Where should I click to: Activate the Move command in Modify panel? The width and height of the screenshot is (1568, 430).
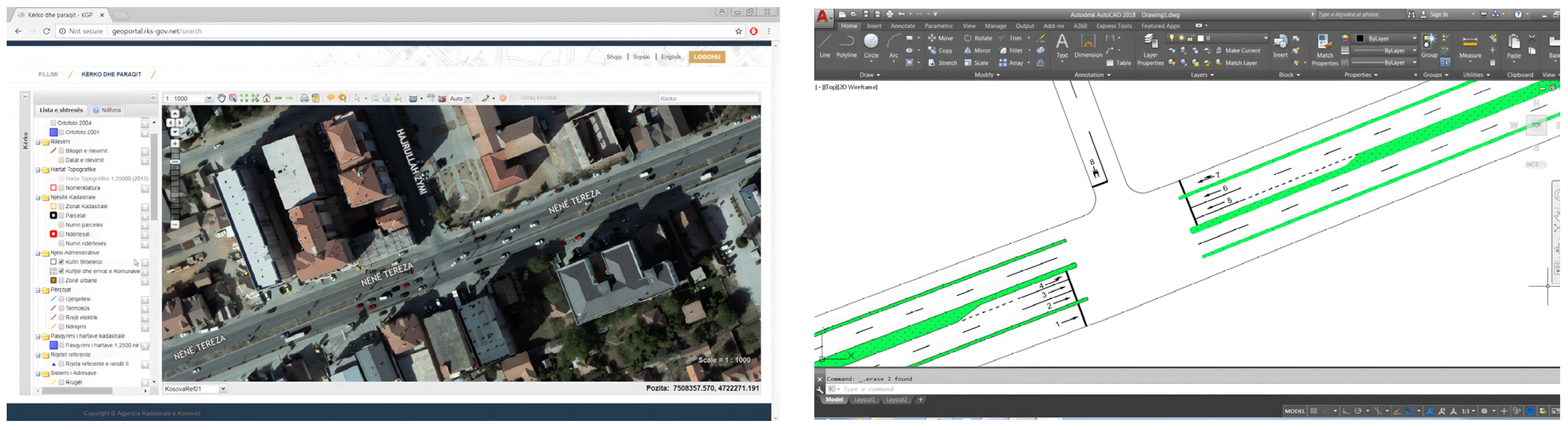tap(941, 38)
